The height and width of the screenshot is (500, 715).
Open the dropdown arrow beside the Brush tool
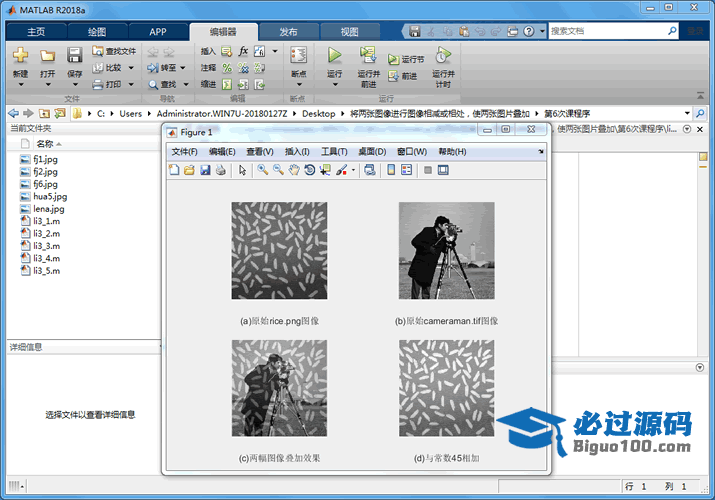point(353,171)
